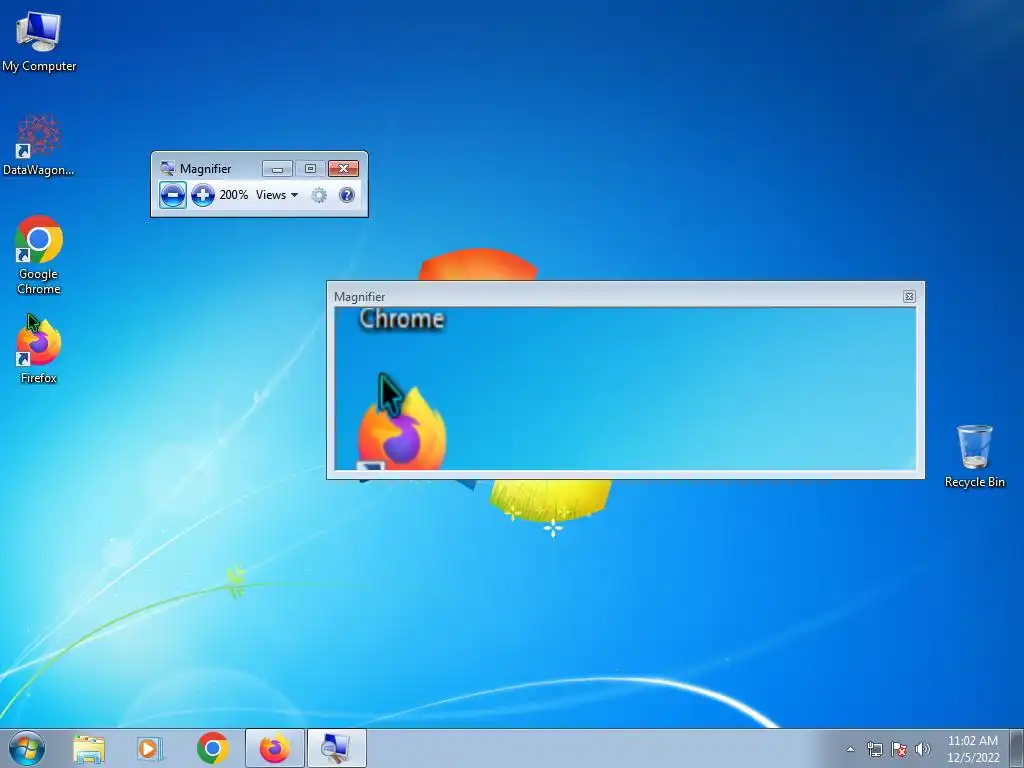Click the magnified Firefox icon in lens
The width and height of the screenshot is (1024, 768).
pos(402,430)
